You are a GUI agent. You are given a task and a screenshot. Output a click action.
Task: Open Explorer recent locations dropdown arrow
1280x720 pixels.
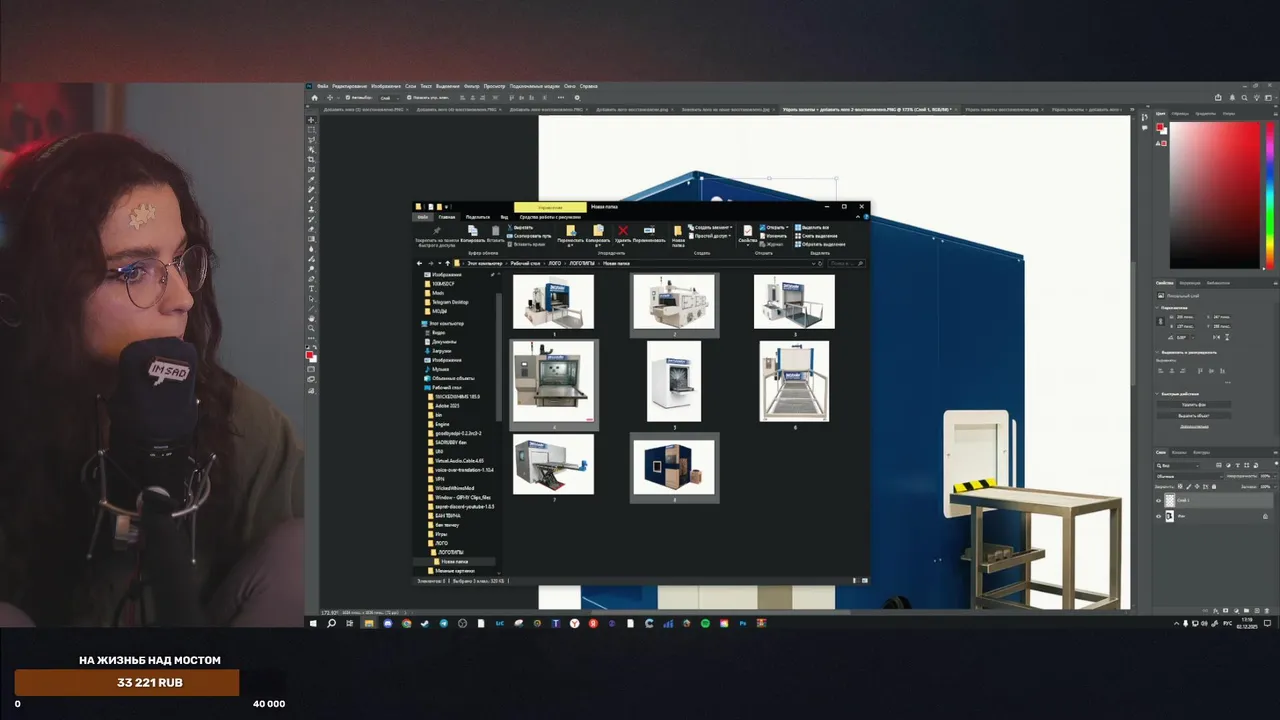440,264
